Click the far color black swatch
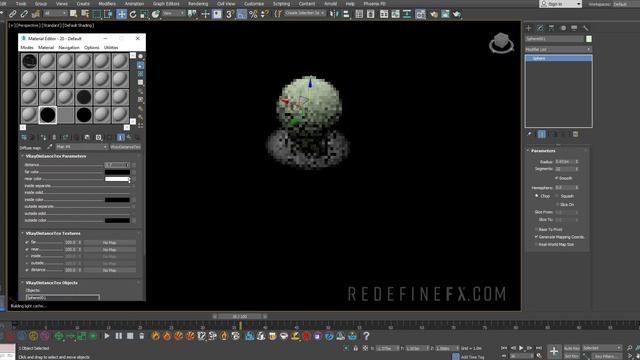640x360 pixels. click(117, 172)
